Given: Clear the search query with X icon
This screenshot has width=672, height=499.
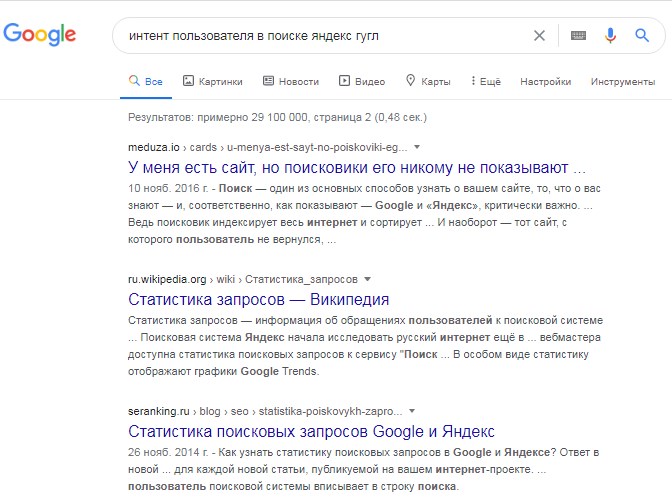Looking at the screenshot, I should 539,36.
